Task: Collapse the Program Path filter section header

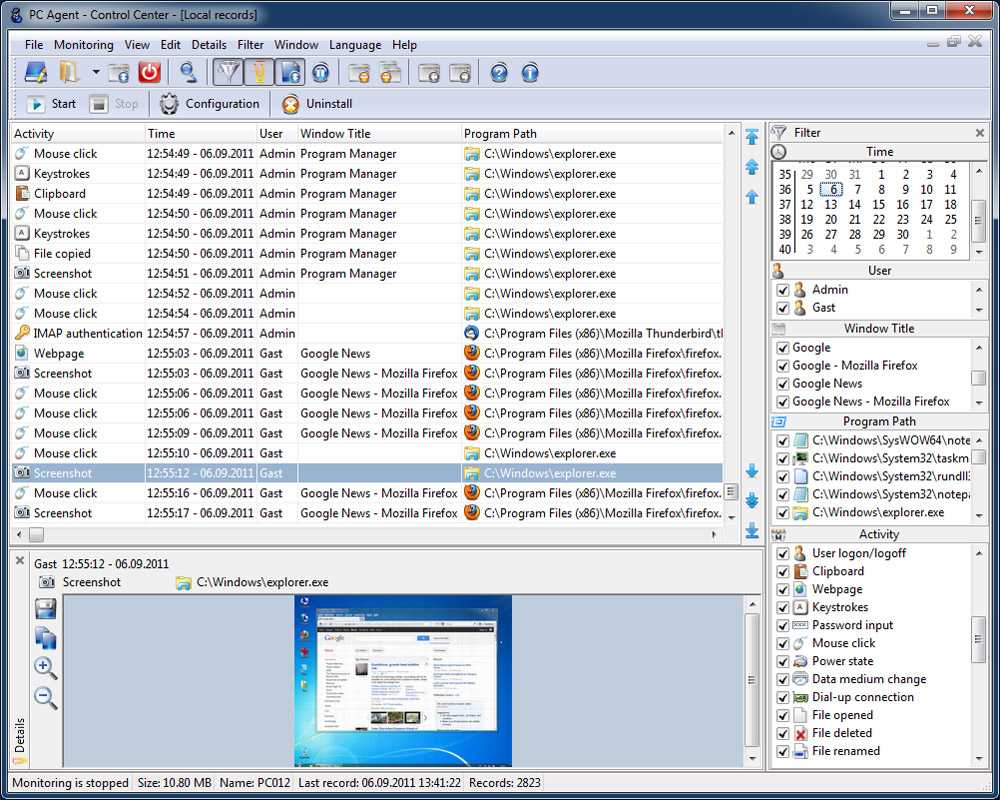Action: 879,422
